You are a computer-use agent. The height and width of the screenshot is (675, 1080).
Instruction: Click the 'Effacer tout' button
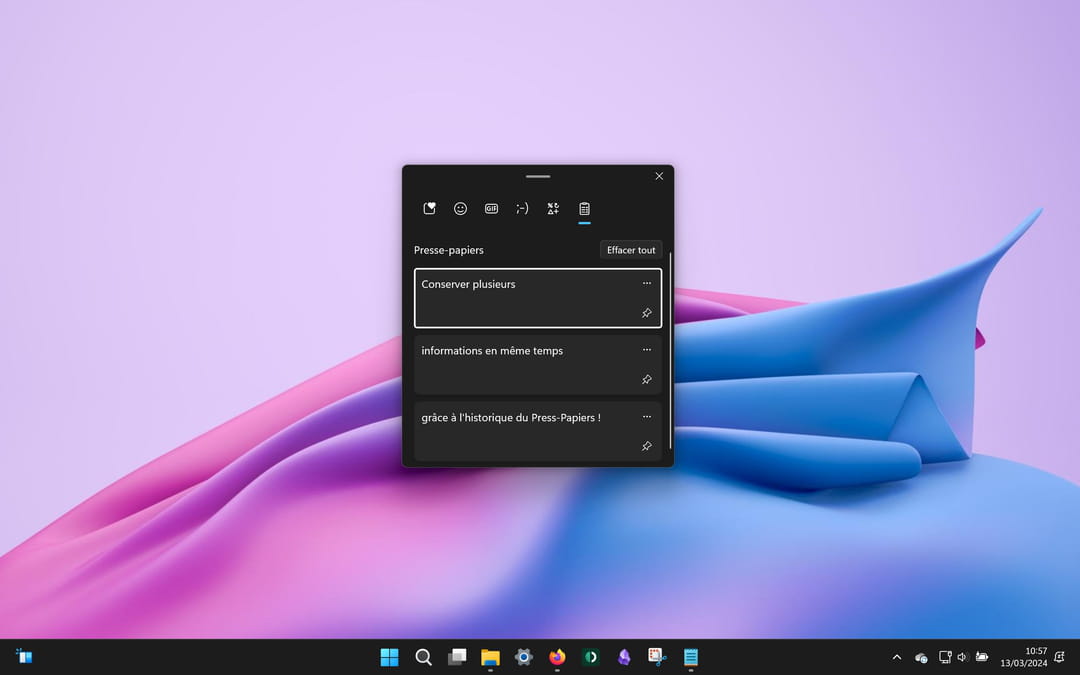point(631,250)
